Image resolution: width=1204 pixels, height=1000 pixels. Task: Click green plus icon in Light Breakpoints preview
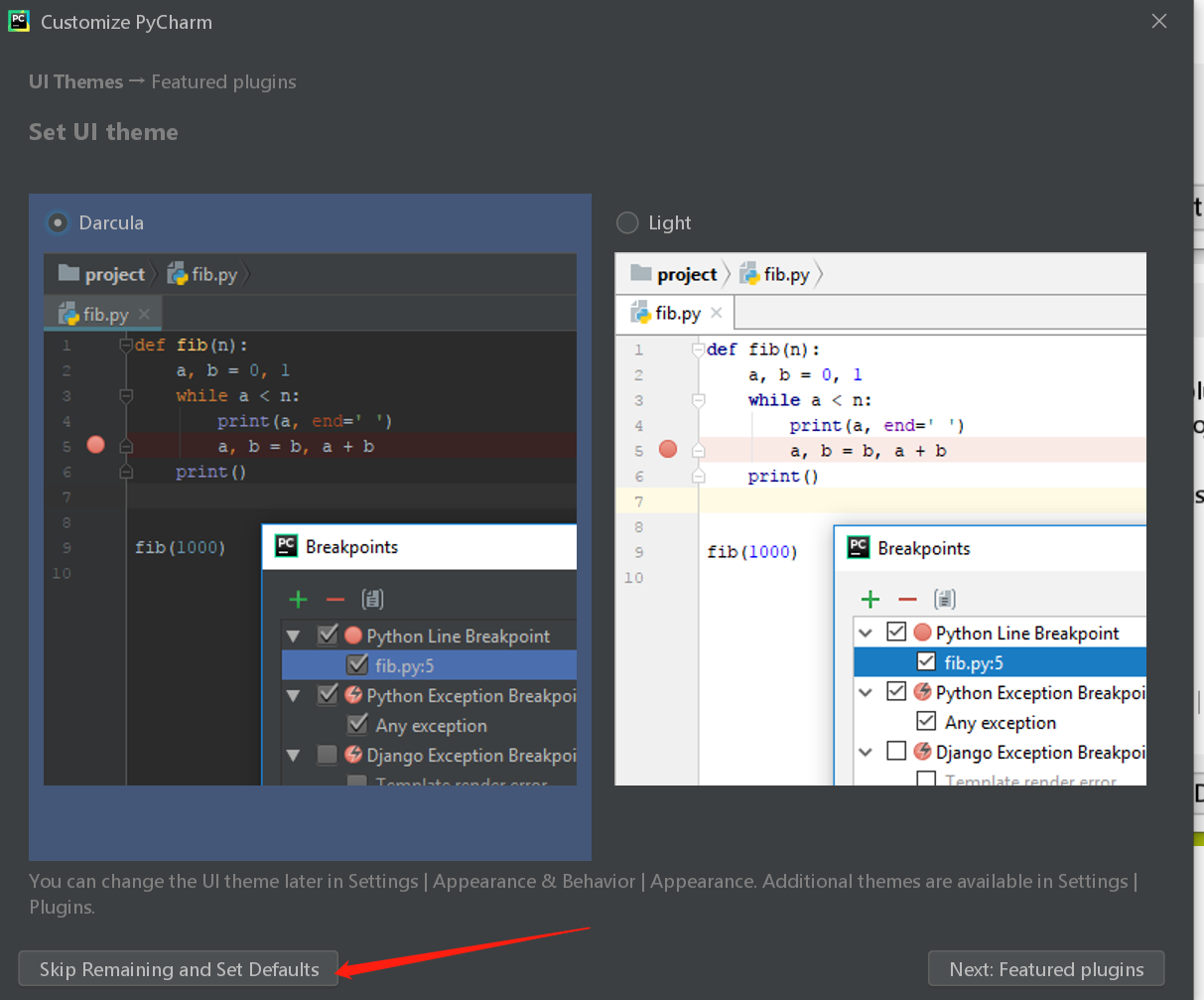click(870, 599)
